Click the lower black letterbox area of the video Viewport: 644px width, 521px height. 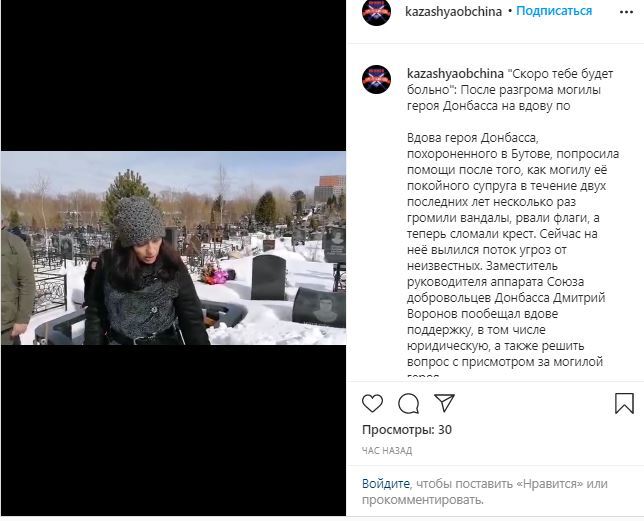(173, 430)
